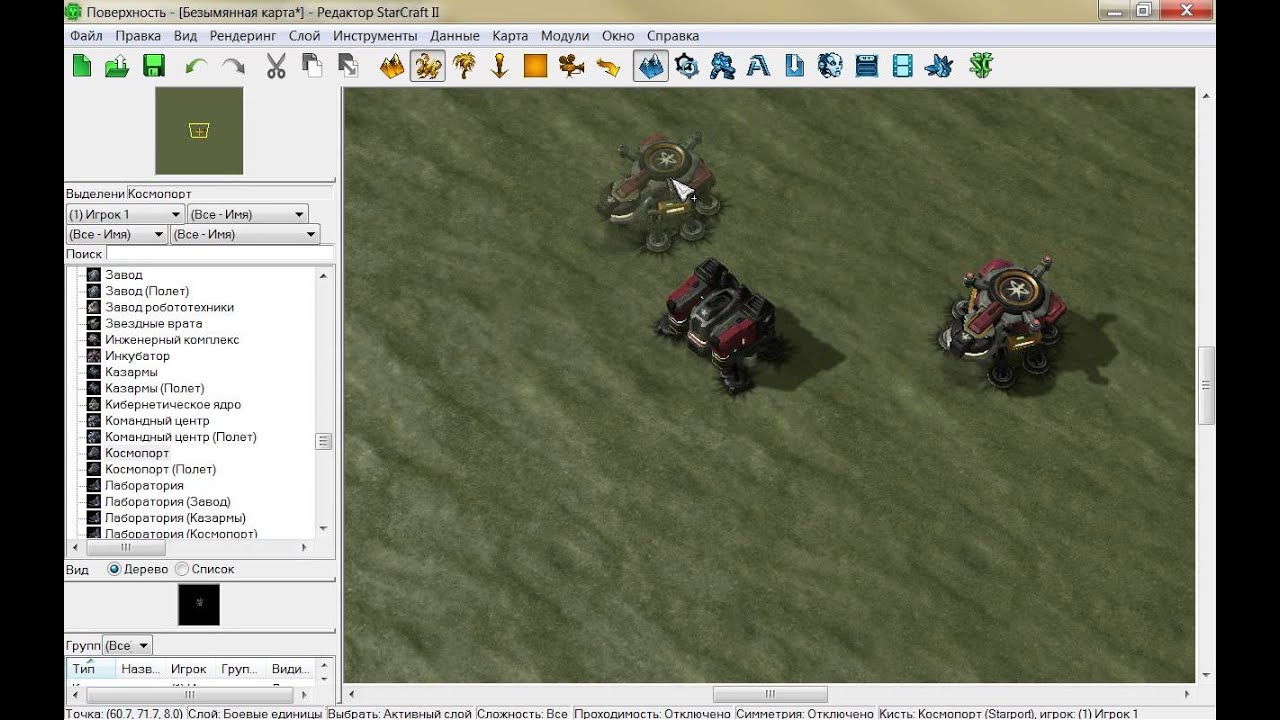Select Звездные врата in the list
Image resolution: width=1280 pixels, height=720 pixels.
(x=153, y=323)
